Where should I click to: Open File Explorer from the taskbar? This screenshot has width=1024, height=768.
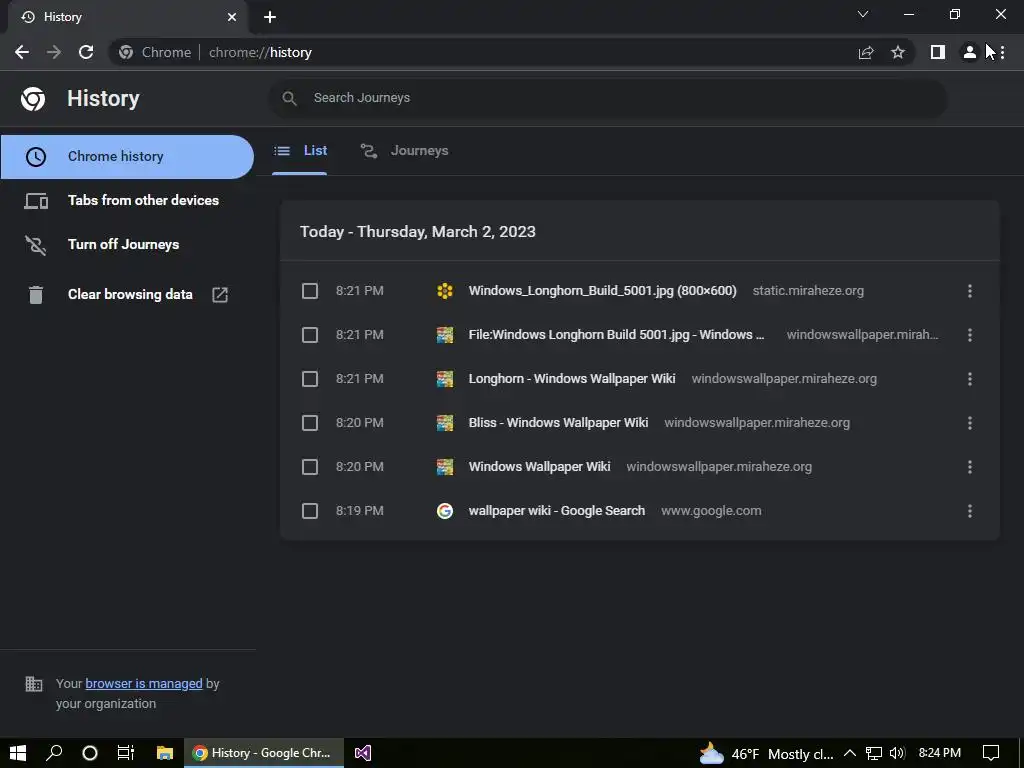(165, 753)
